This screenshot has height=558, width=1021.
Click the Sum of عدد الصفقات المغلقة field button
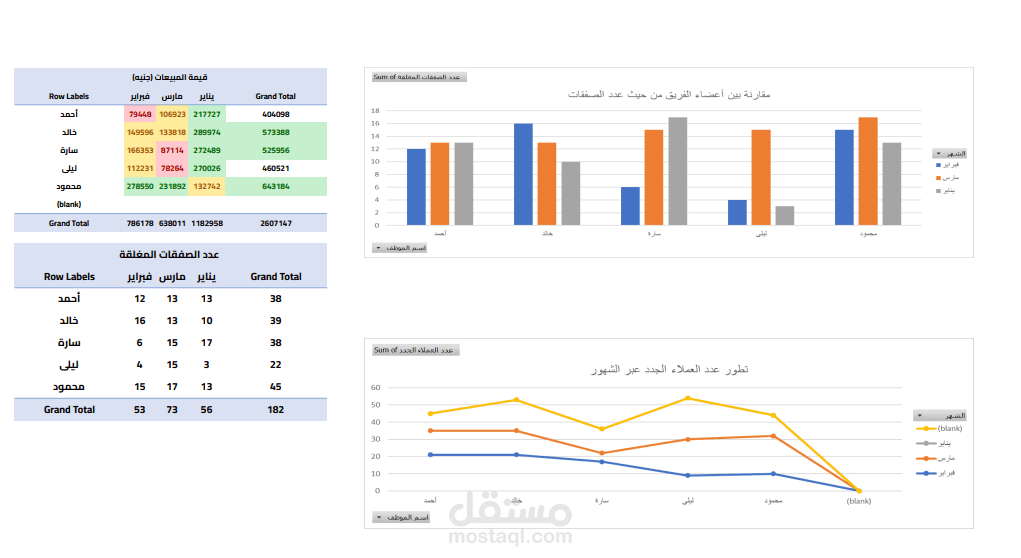coord(419,77)
